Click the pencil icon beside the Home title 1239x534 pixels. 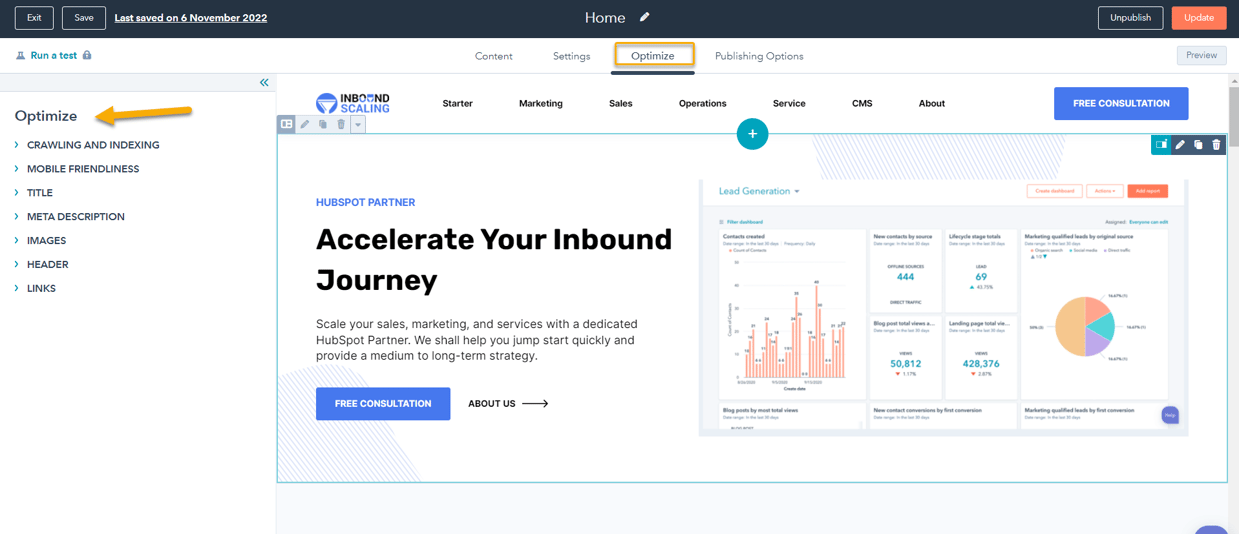(x=645, y=17)
